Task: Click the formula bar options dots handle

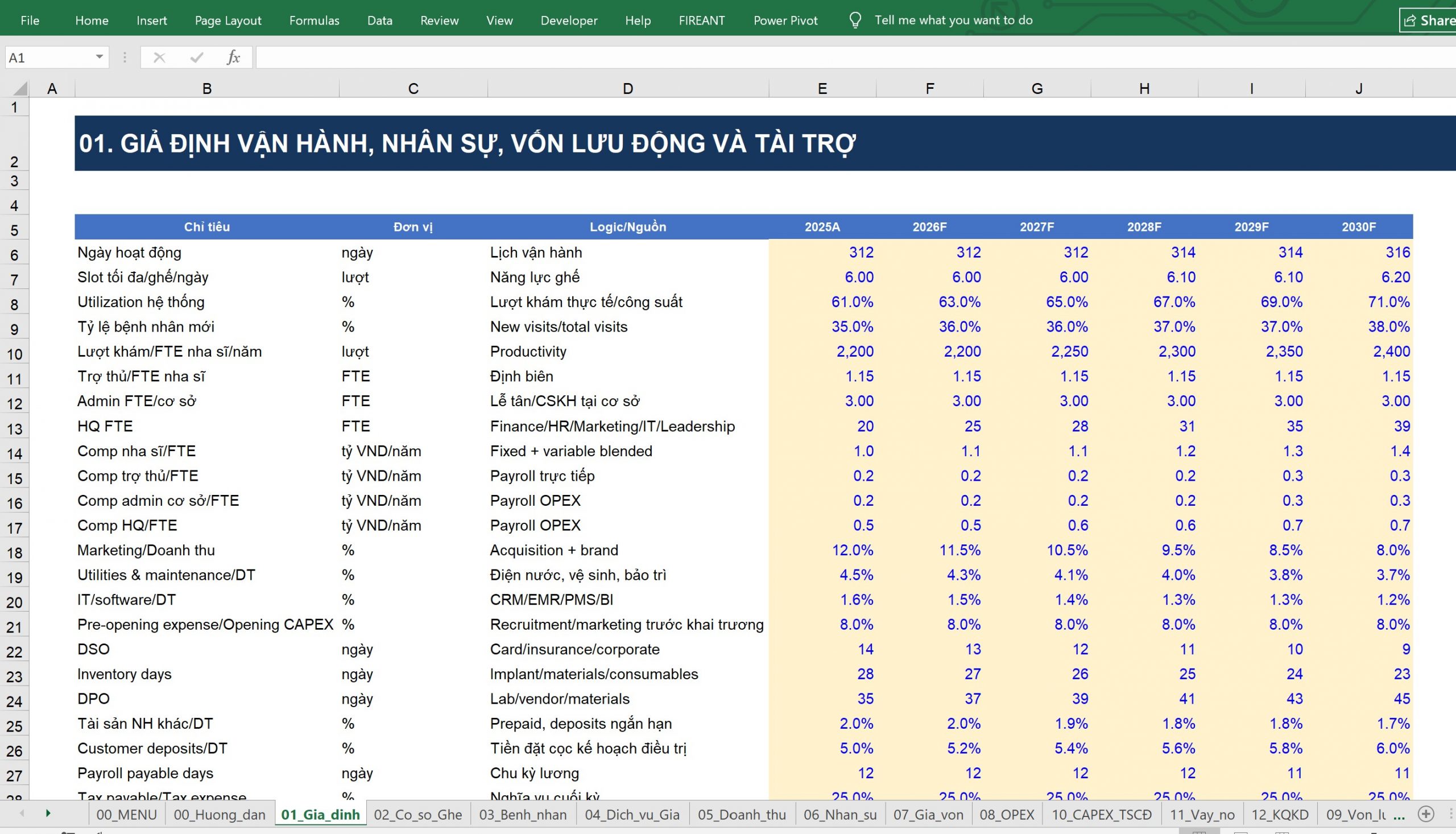Action: [x=125, y=57]
